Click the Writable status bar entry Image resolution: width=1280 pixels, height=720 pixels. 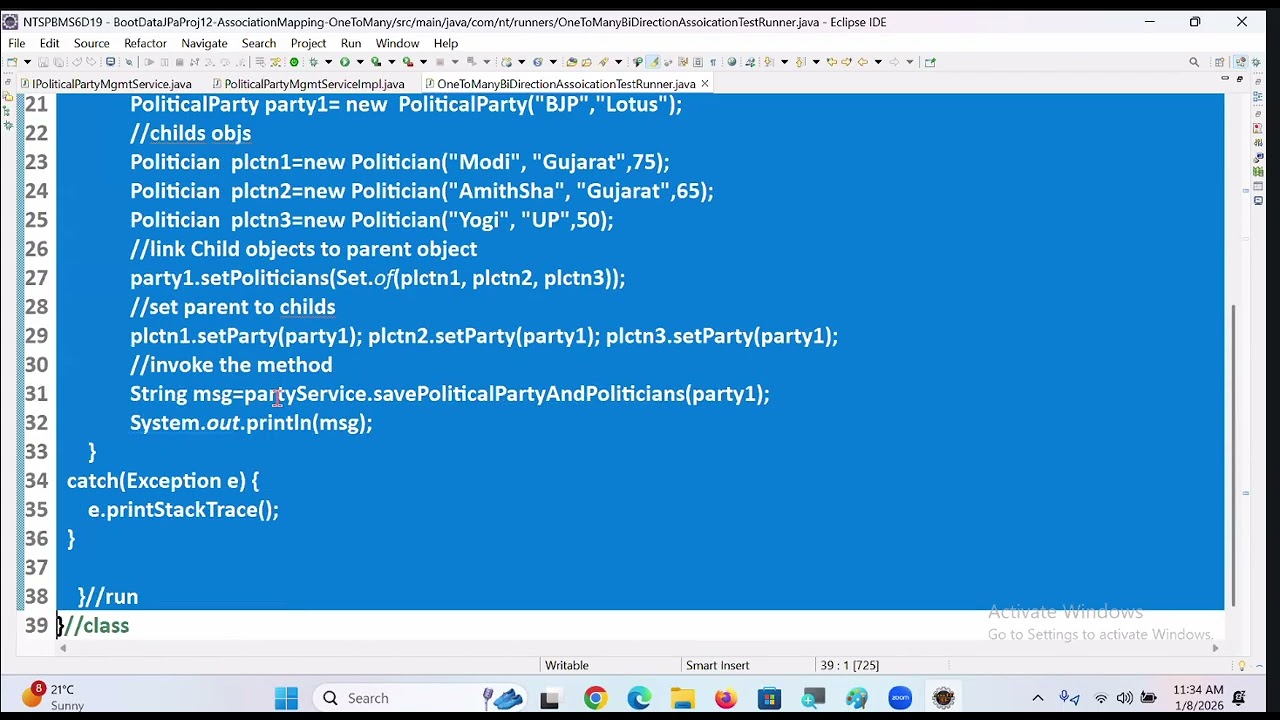click(567, 665)
